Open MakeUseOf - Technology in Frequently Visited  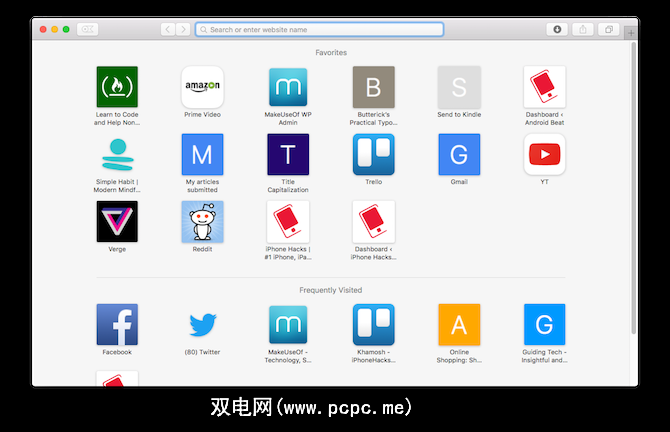pos(288,324)
